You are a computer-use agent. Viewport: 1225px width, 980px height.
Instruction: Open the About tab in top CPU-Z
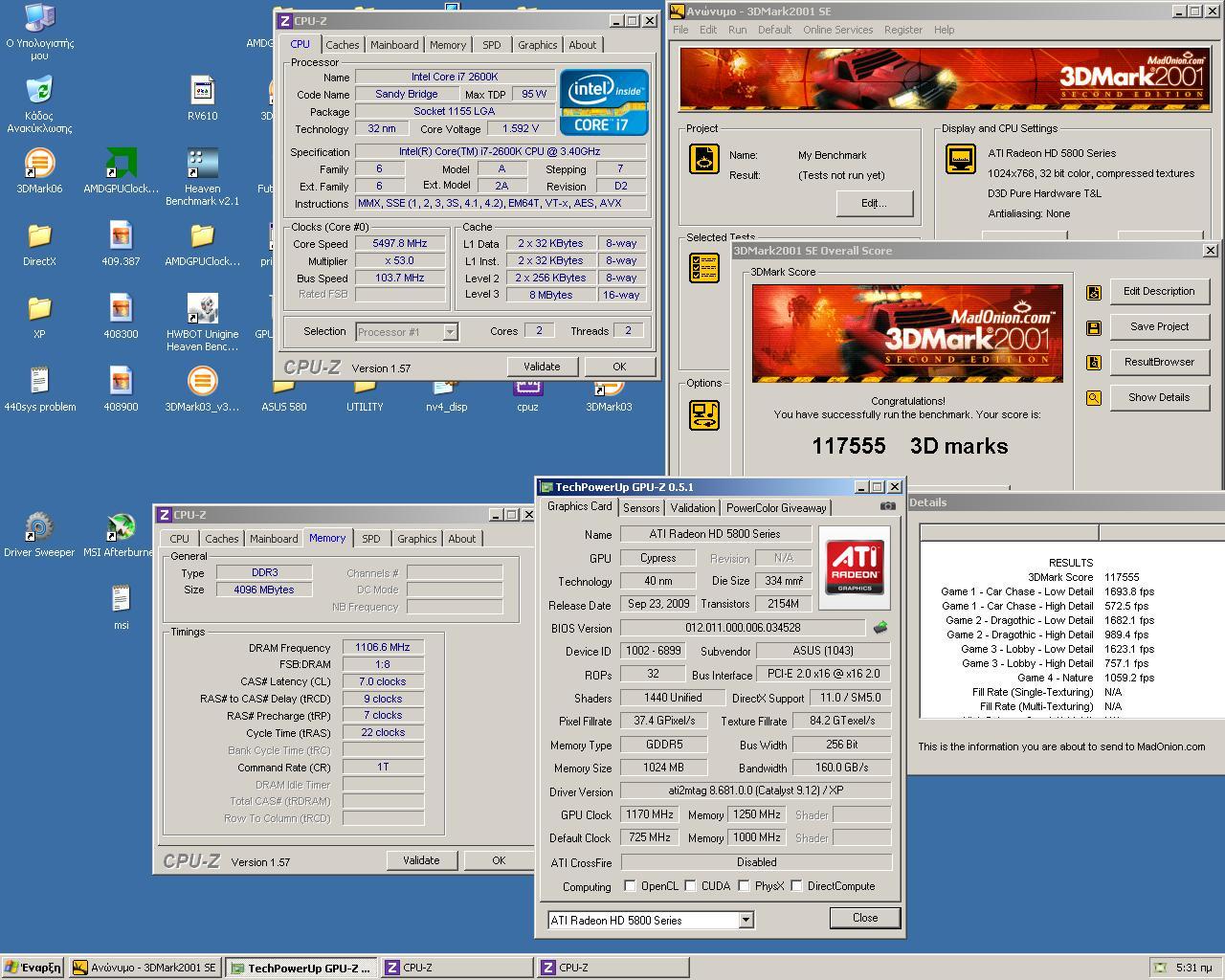[x=582, y=45]
